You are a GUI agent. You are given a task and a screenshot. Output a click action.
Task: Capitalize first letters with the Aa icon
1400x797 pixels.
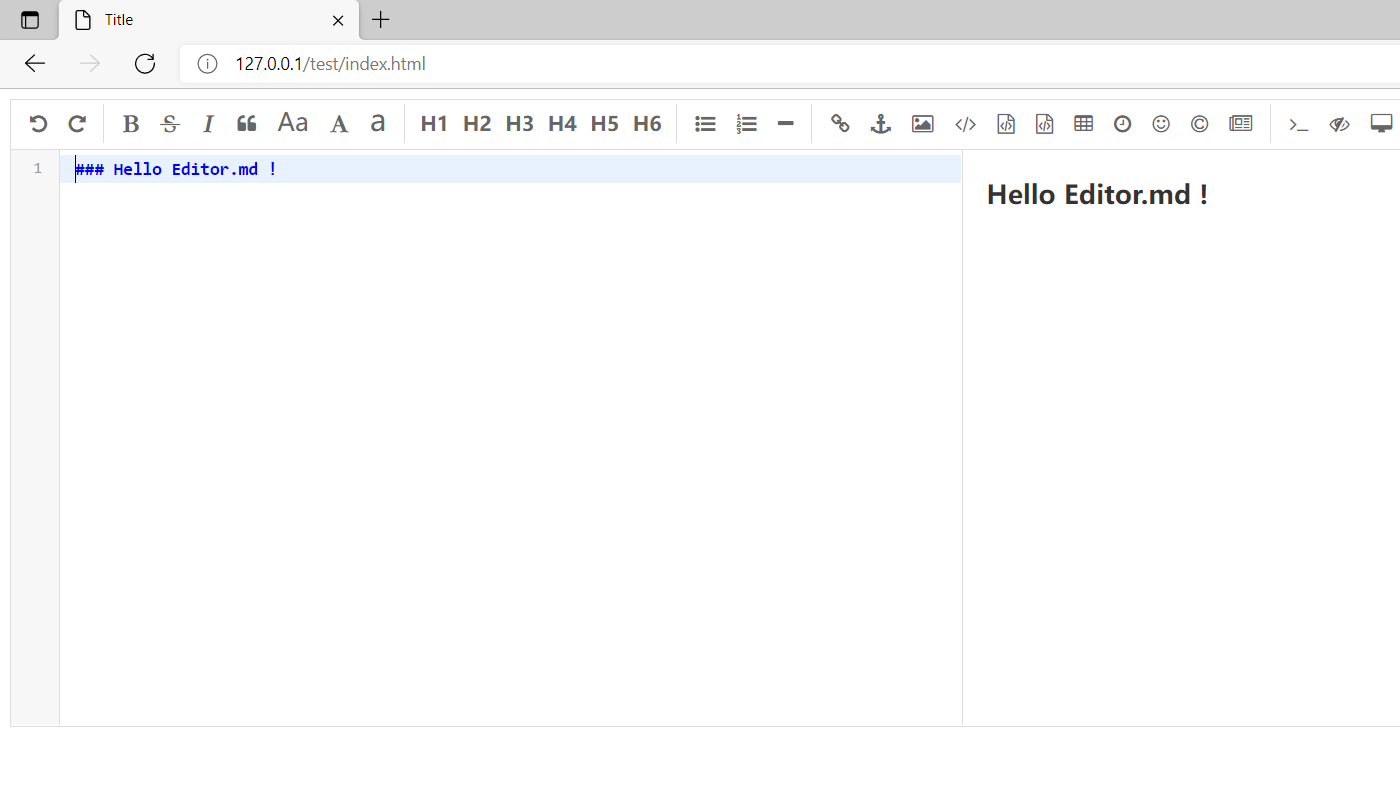tap(293, 123)
